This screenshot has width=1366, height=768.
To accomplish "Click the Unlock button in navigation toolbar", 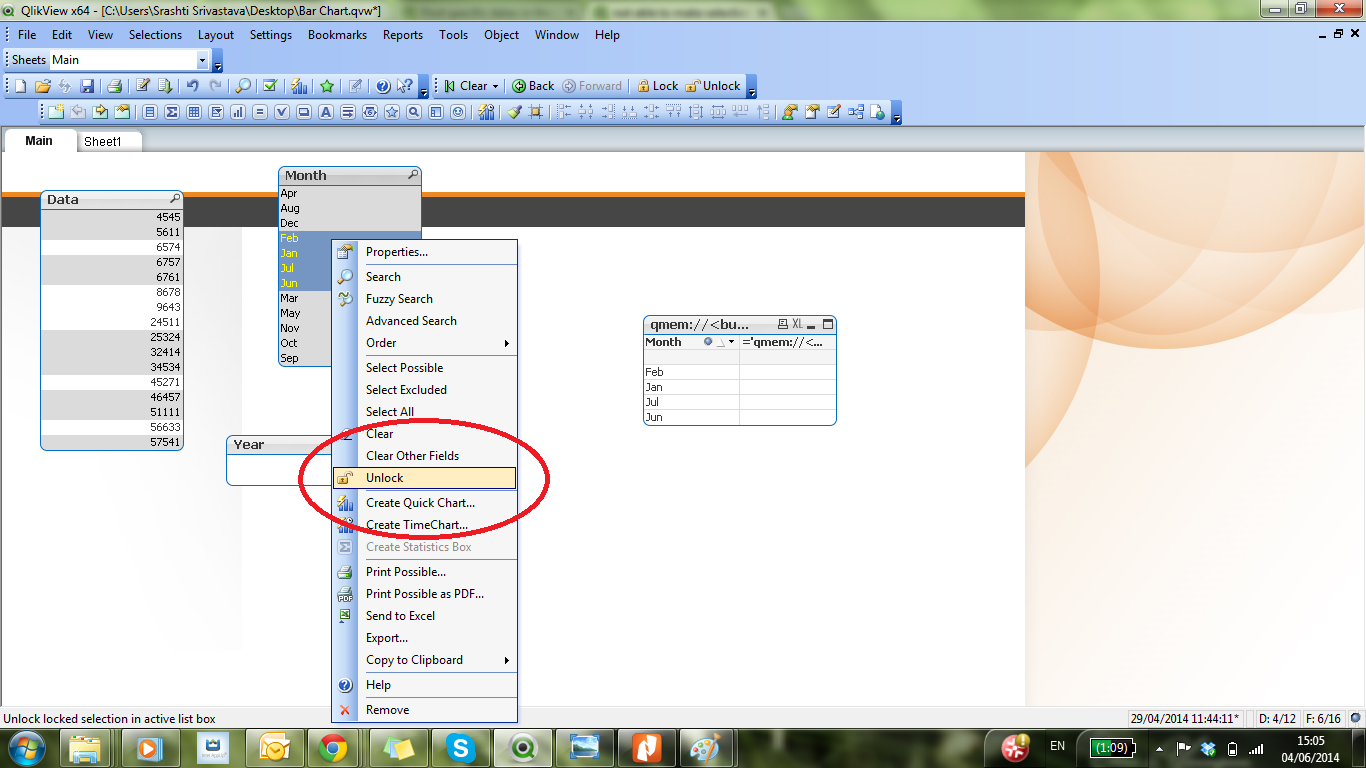I will (x=713, y=86).
